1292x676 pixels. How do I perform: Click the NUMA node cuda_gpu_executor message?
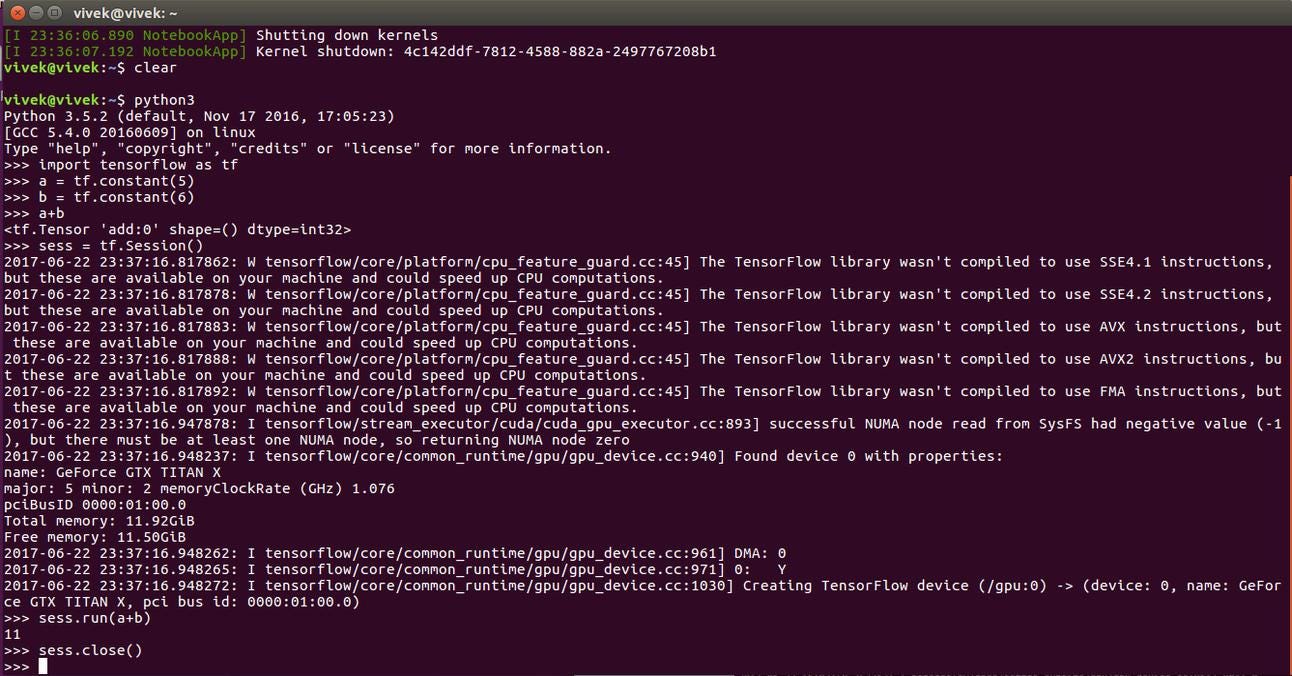tap(643, 432)
